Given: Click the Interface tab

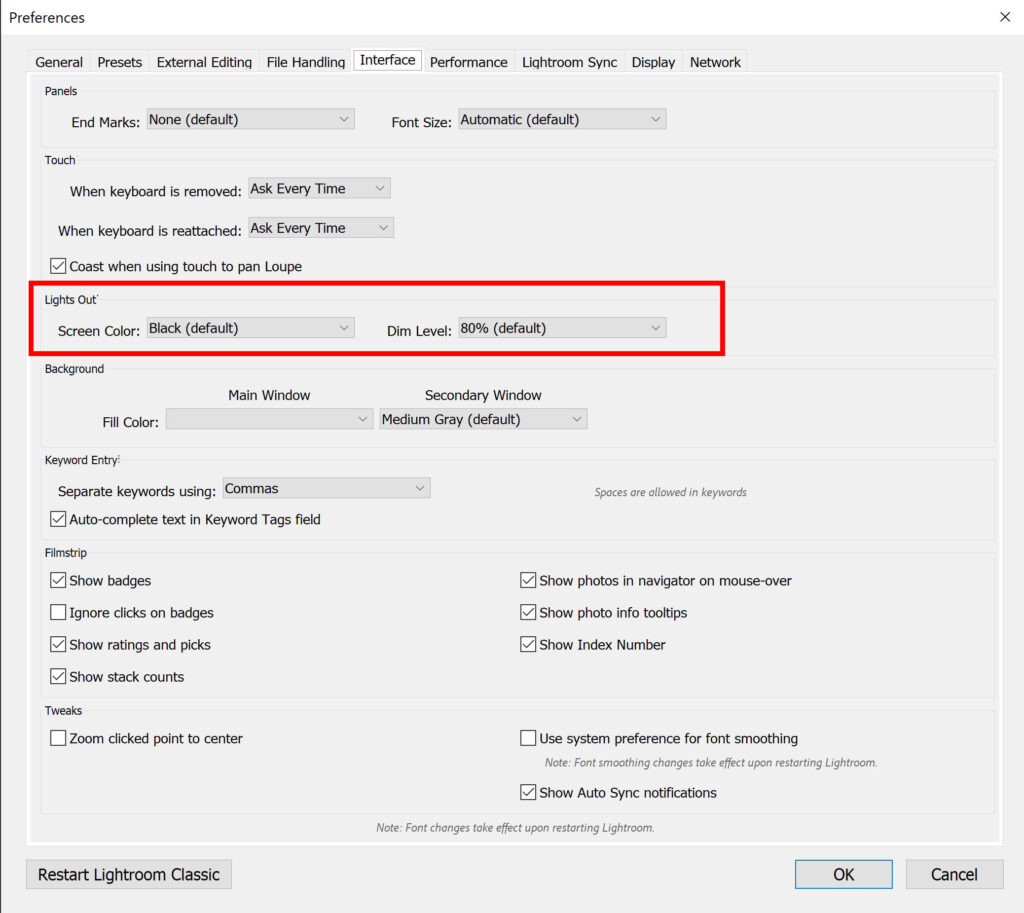Looking at the screenshot, I should click(387, 60).
